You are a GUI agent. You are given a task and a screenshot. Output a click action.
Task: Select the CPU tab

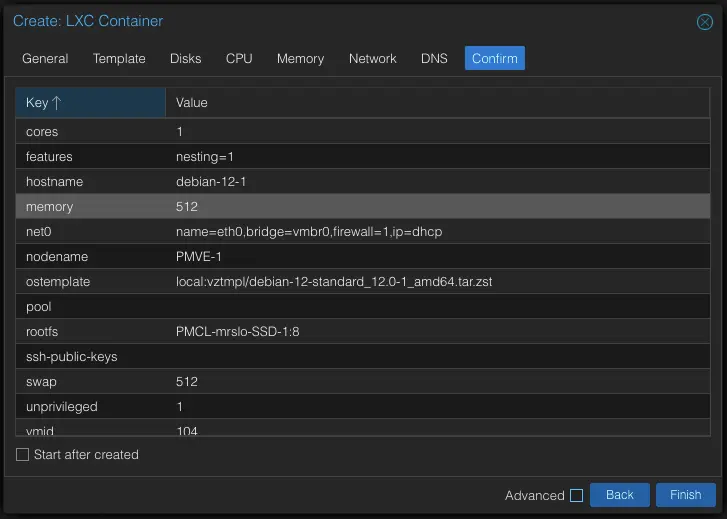(x=239, y=59)
